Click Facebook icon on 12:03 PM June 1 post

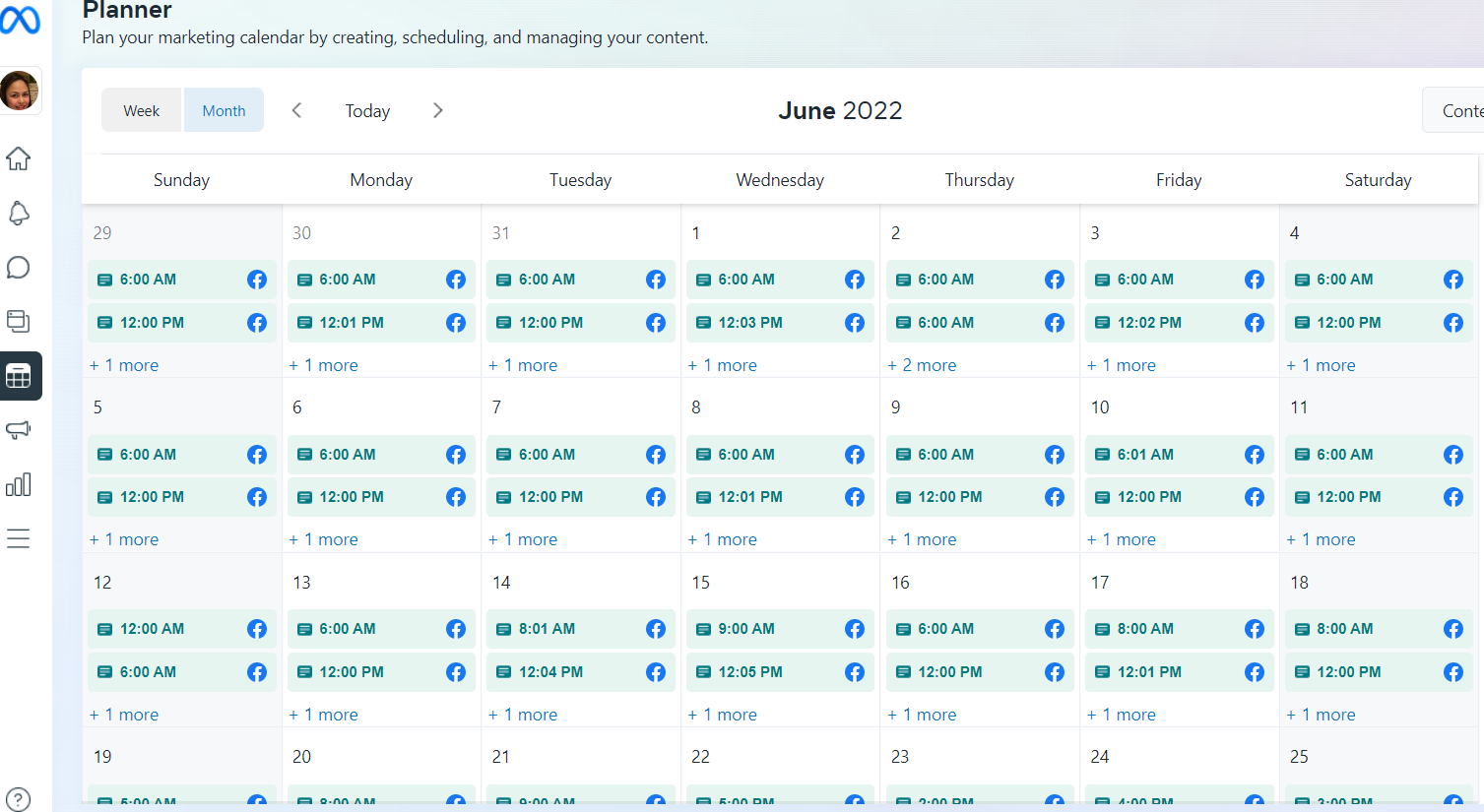point(855,323)
